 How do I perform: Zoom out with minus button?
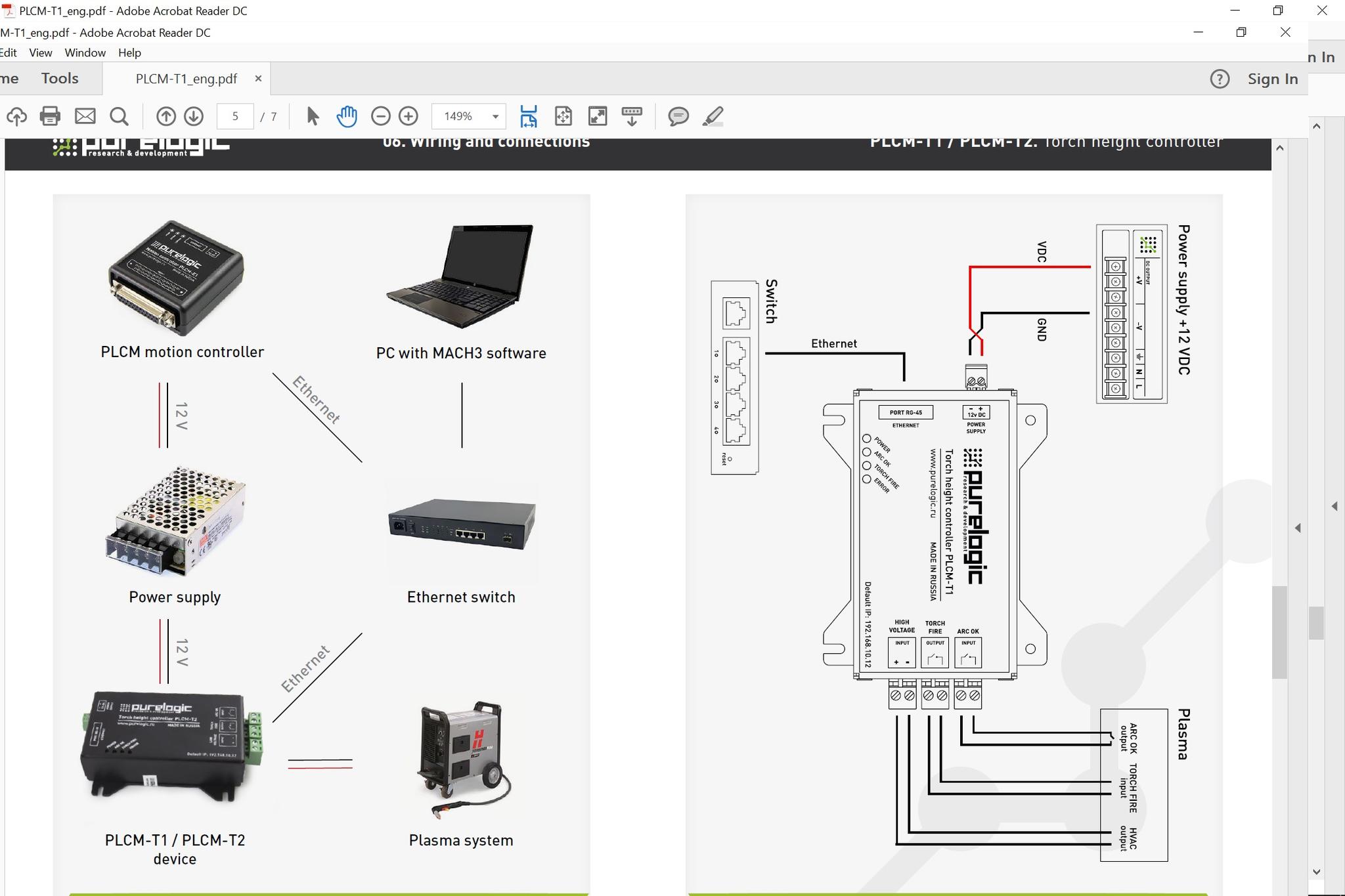[x=380, y=116]
